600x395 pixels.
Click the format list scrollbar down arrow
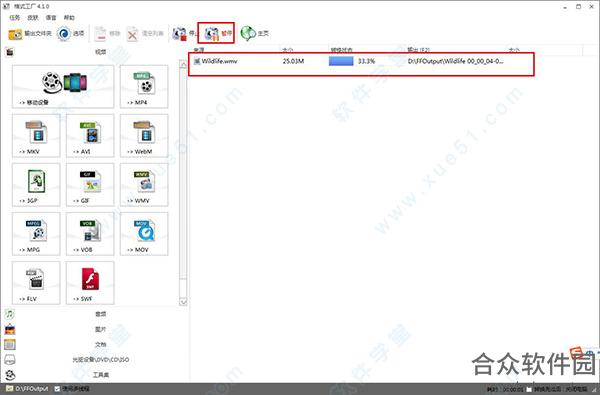(x=183, y=302)
